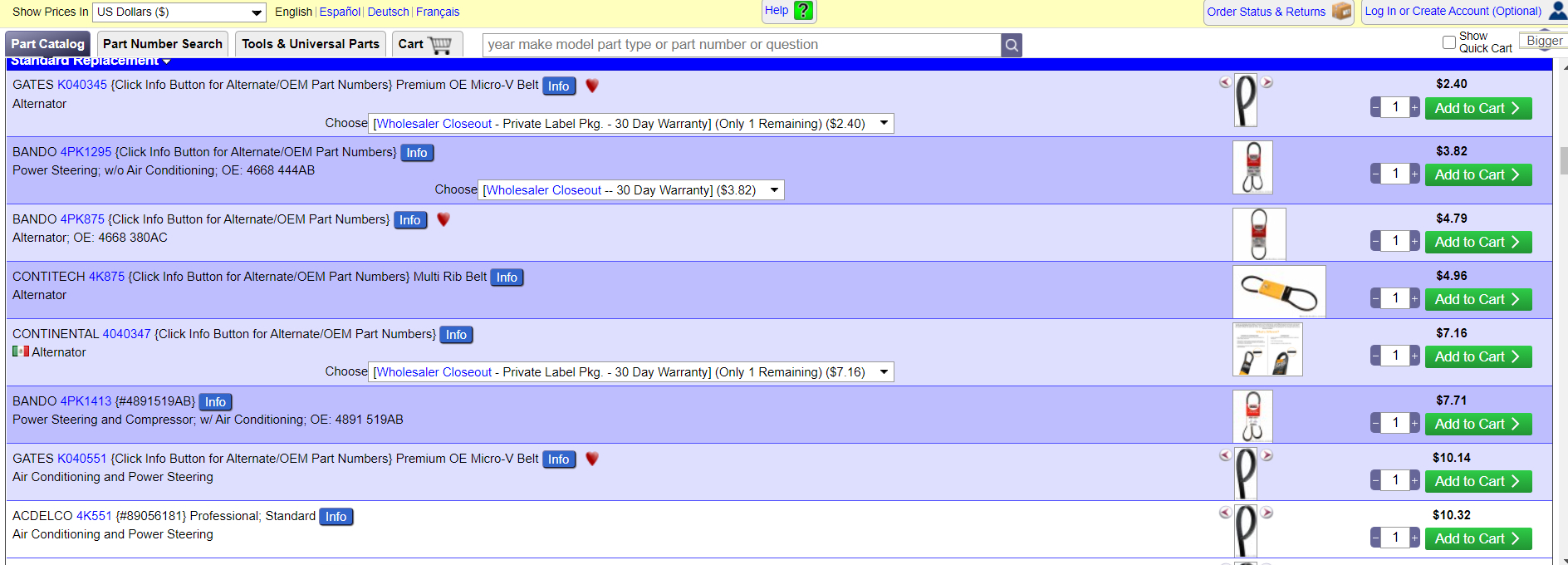The width and height of the screenshot is (1568, 565).
Task: Switch language to Français
Action: click(x=438, y=12)
